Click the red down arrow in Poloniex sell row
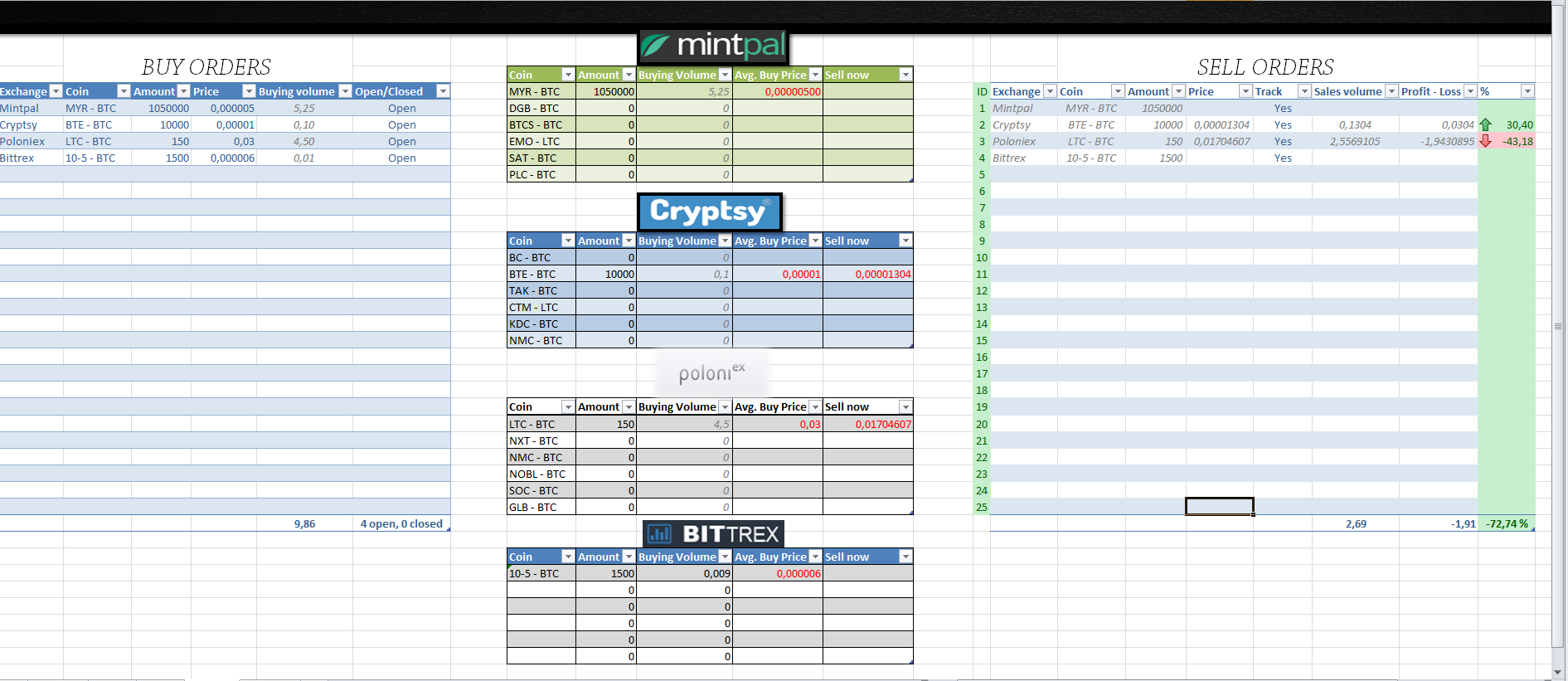 click(1486, 141)
